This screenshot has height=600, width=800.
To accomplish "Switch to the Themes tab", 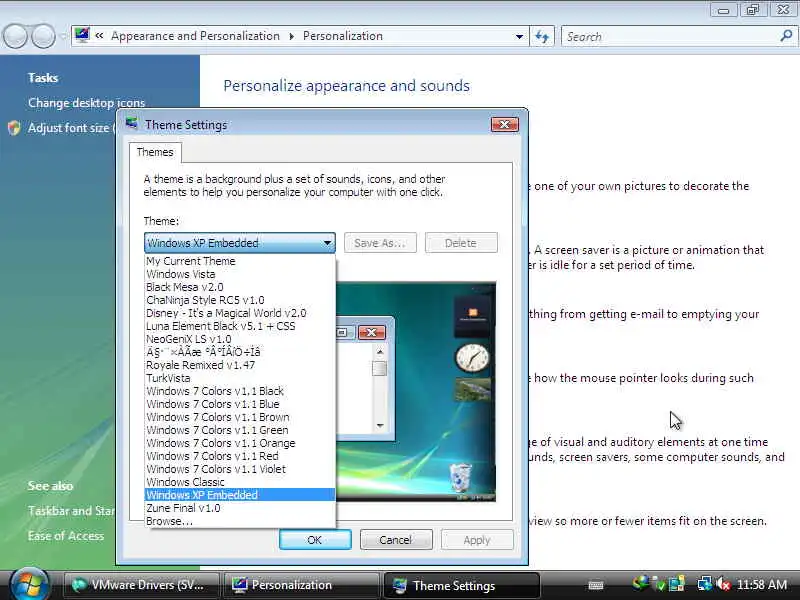I will click(x=155, y=152).
